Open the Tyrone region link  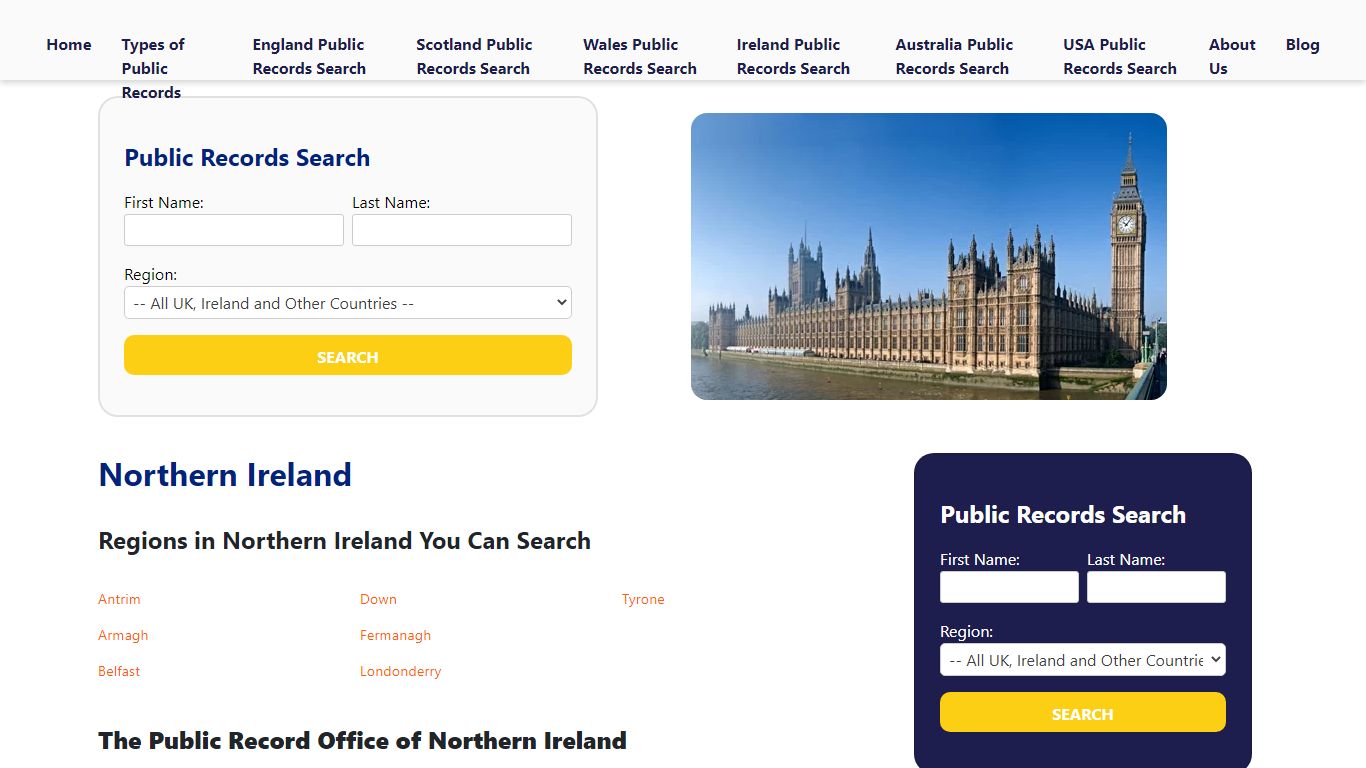point(643,599)
